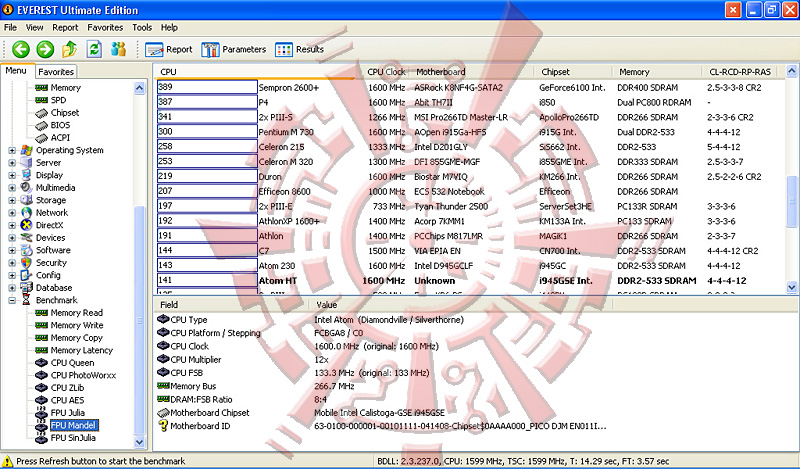Switch to the Favorites tab
800x469 pixels.
[x=56, y=72]
